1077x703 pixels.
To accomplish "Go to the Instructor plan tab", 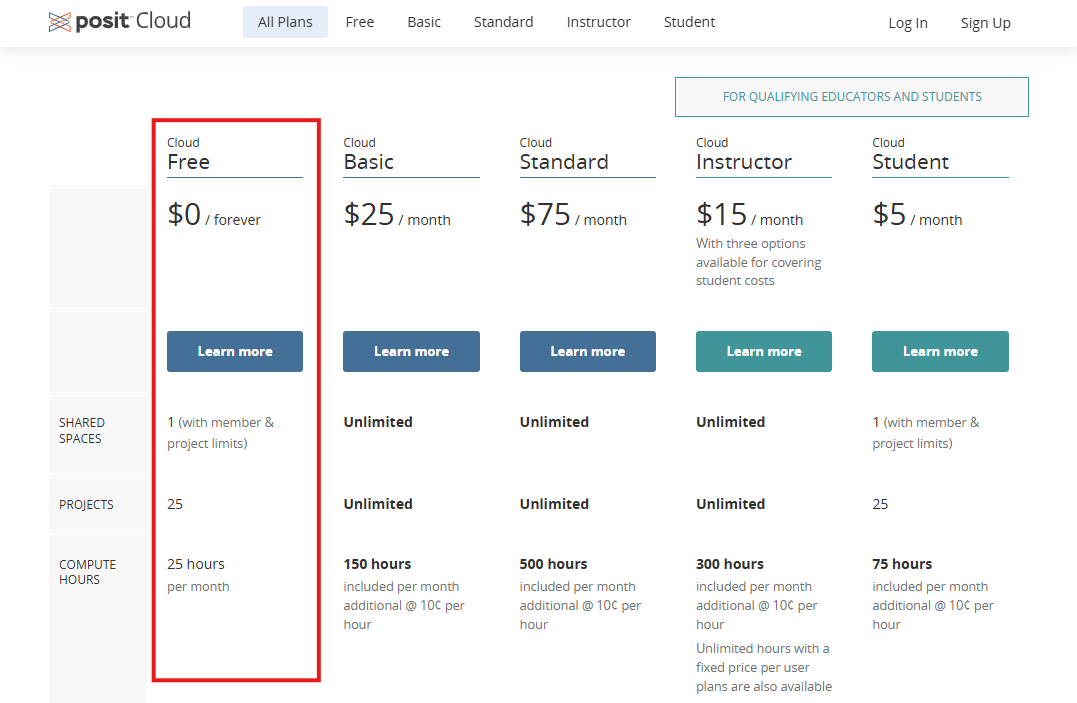I will point(598,22).
